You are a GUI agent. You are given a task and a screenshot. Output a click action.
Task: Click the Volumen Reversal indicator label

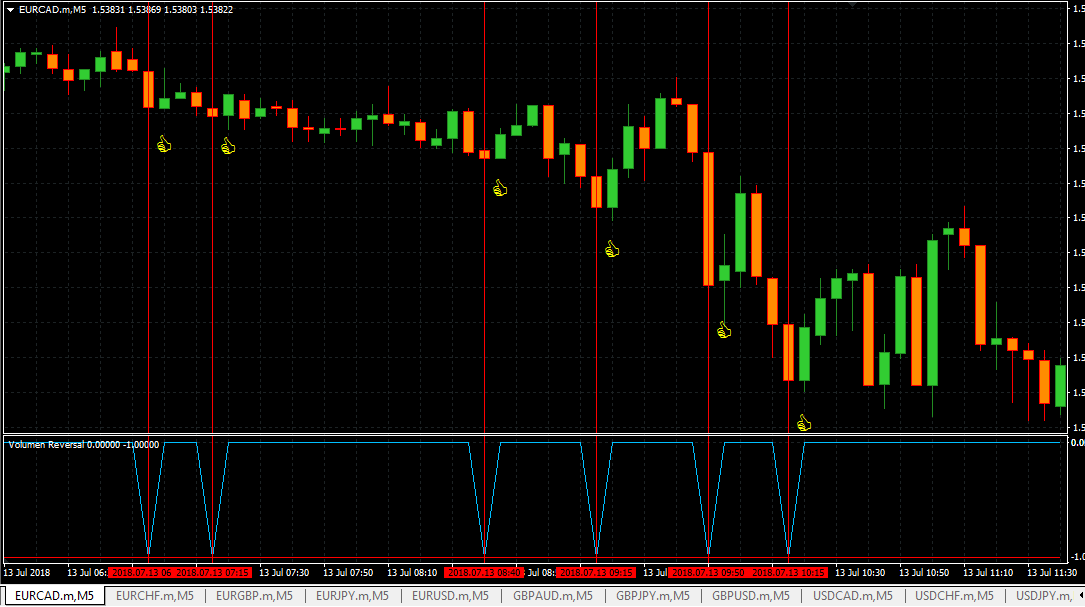tap(84, 444)
